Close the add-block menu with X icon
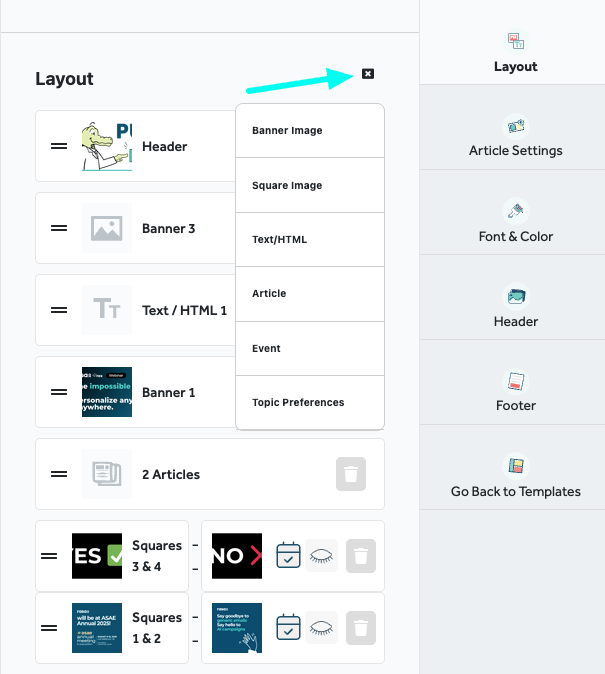The width and height of the screenshot is (605, 674). (368, 74)
